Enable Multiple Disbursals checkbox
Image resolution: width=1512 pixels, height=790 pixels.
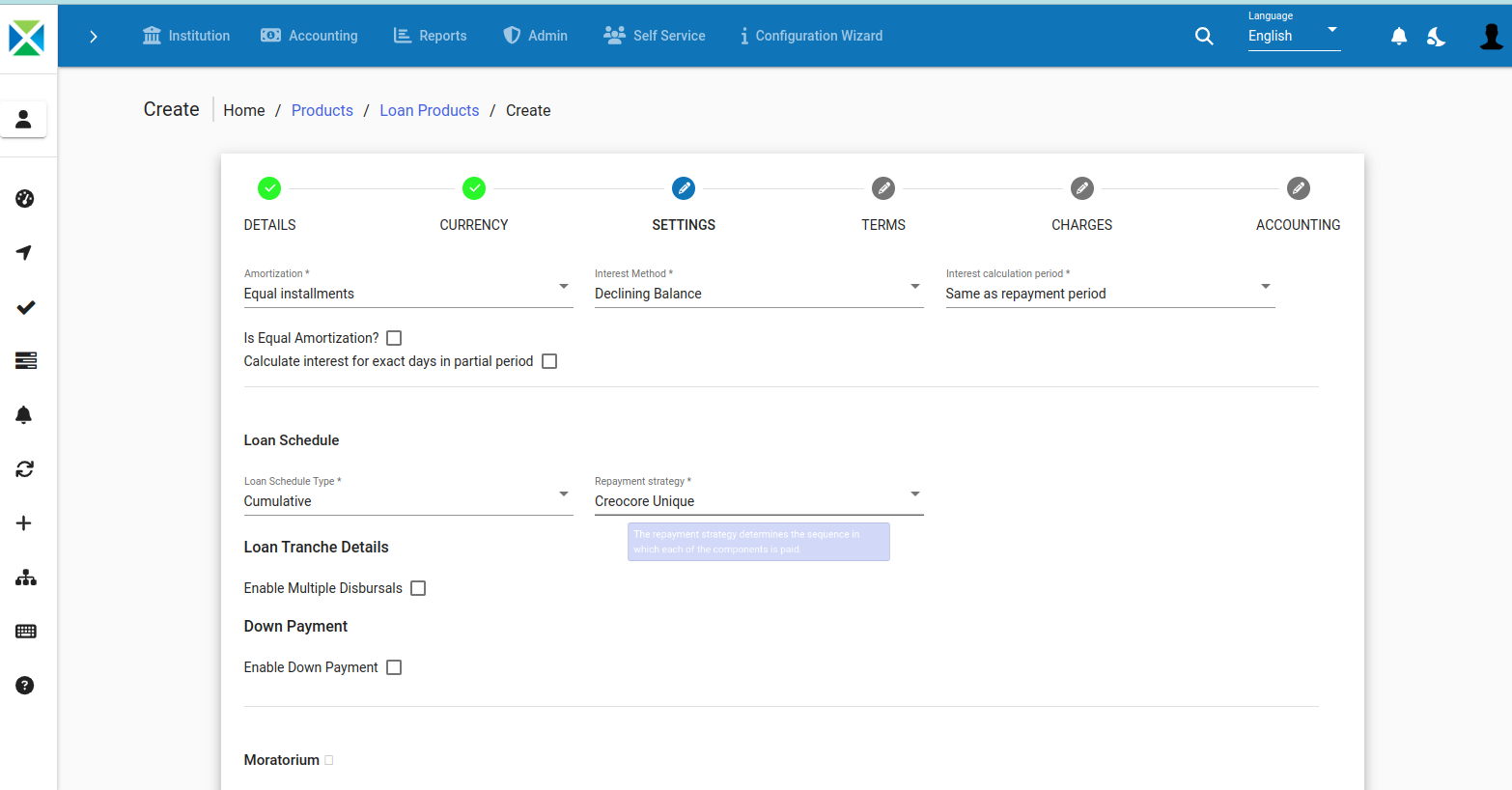(x=418, y=588)
